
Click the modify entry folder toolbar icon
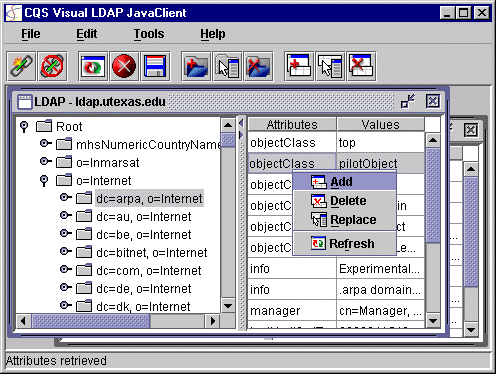[x=227, y=66]
